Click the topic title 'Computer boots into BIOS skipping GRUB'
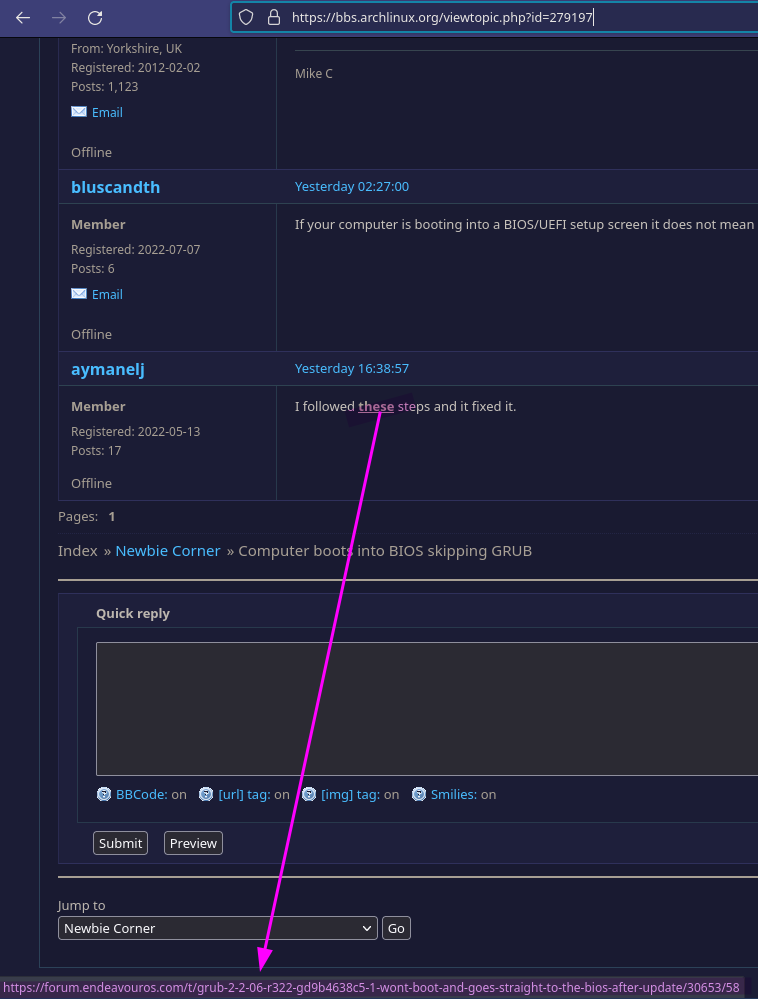This screenshot has height=999, width=758. coord(385,551)
